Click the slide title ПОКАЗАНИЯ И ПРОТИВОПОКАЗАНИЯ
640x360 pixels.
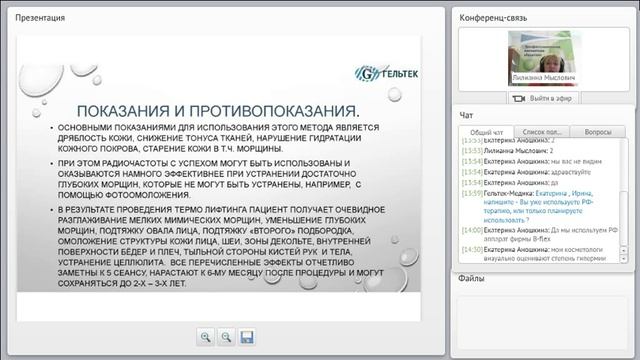click(218, 111)
